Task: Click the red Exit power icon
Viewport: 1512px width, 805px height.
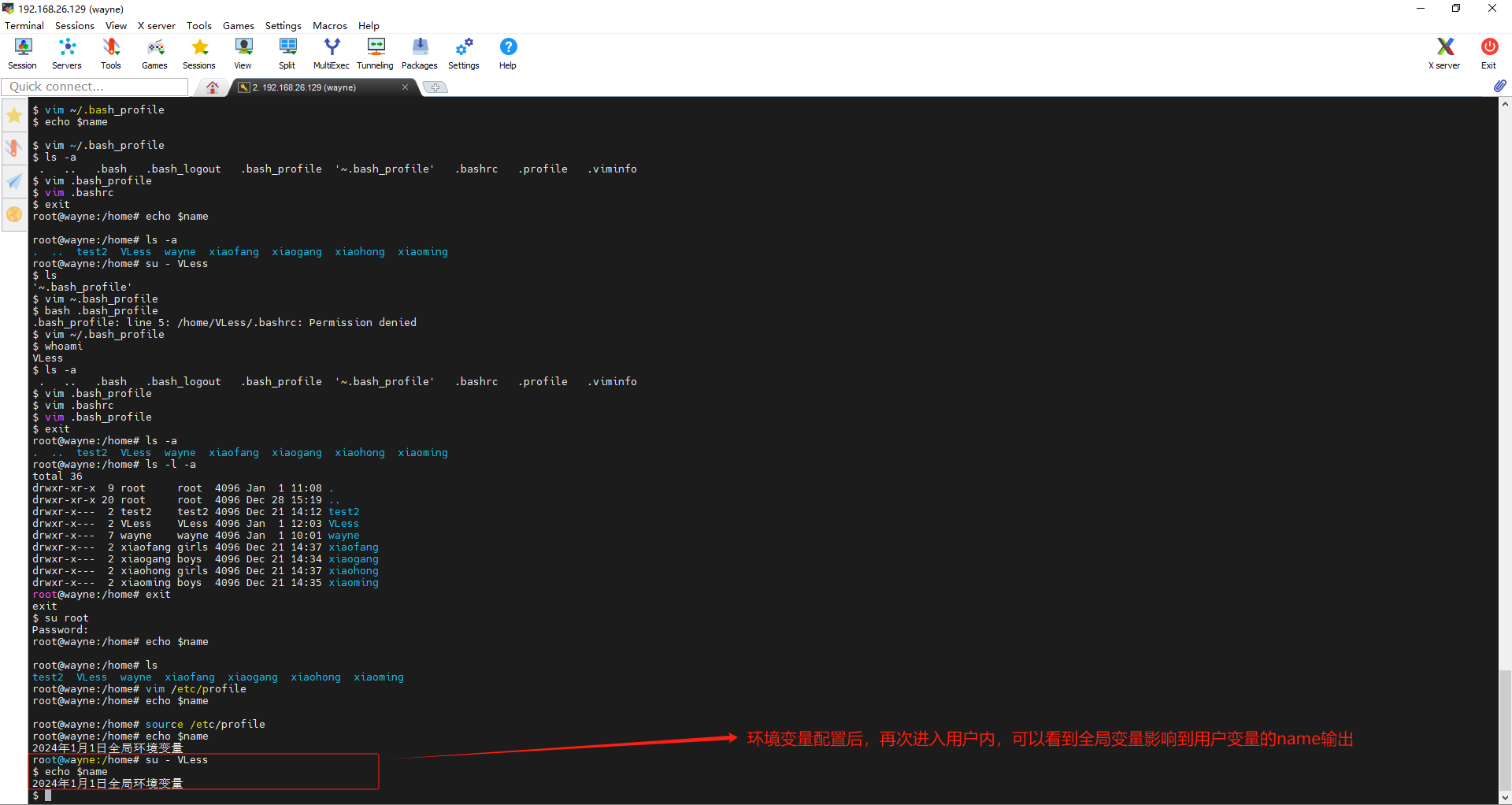Action: pos(1488,54)
